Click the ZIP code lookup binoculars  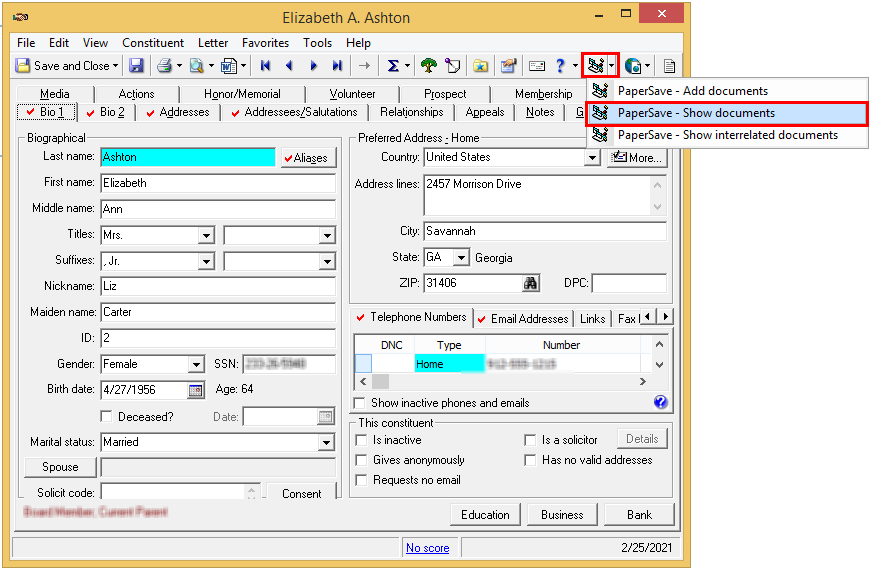(531, 283)
